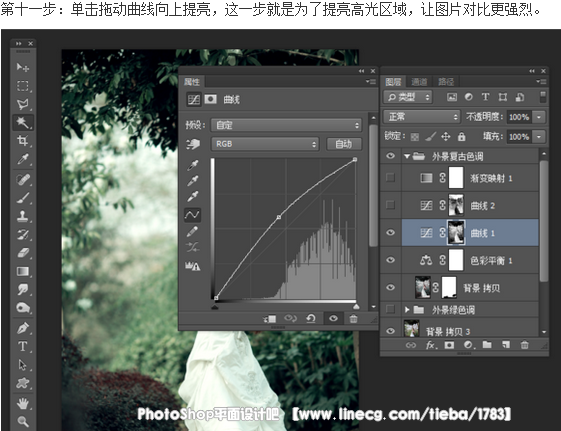Image resolution: width=561 pixels, height=431 pixels.
Task: Click the clipping warning histogram icon
Action: [192, 266]
